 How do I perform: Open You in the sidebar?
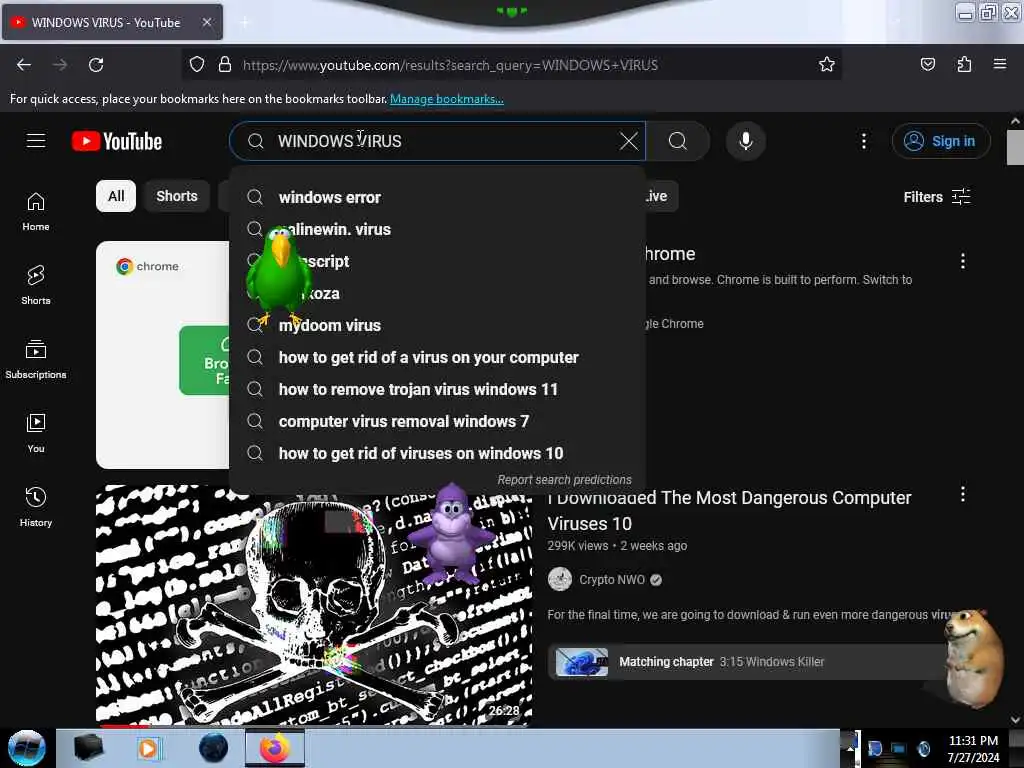point(36,433)
